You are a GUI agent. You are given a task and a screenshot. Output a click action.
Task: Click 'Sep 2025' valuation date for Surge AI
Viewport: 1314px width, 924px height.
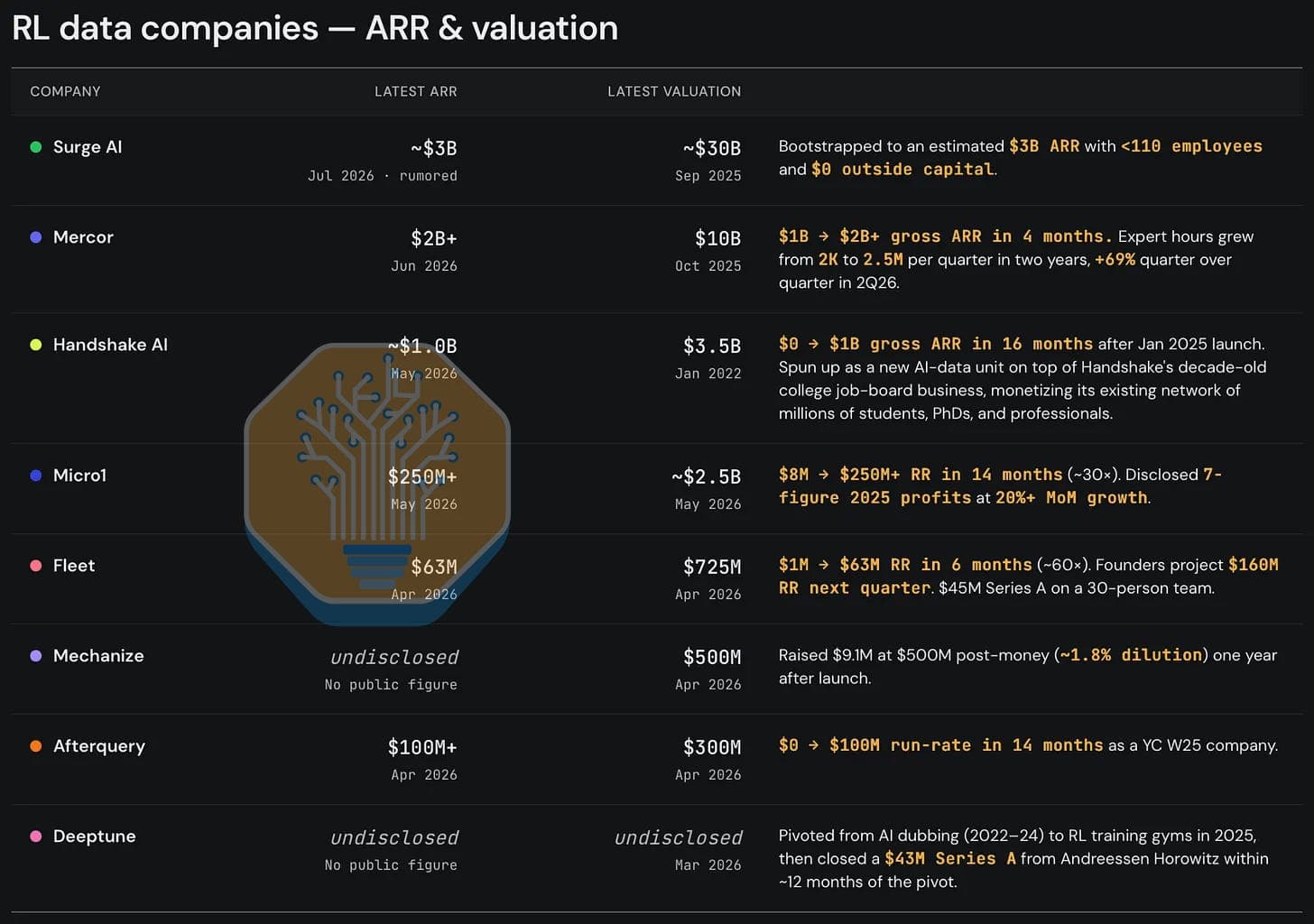coord(708,176)
